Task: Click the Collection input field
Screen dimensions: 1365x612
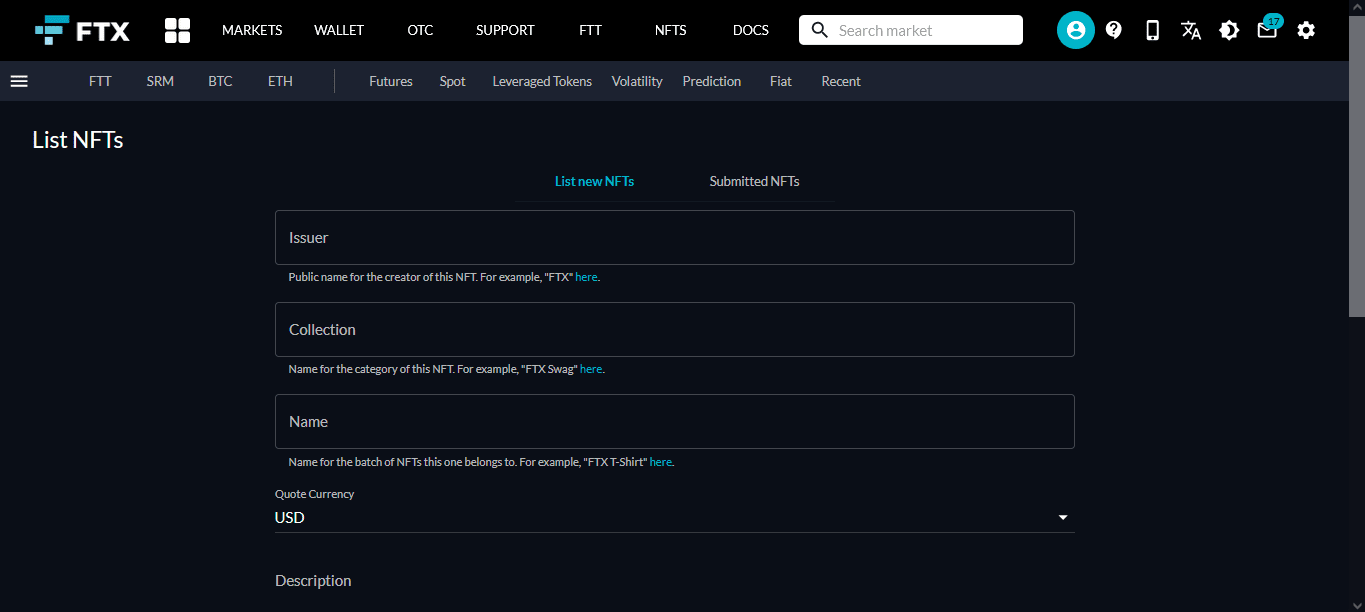Action: [675, 329]
